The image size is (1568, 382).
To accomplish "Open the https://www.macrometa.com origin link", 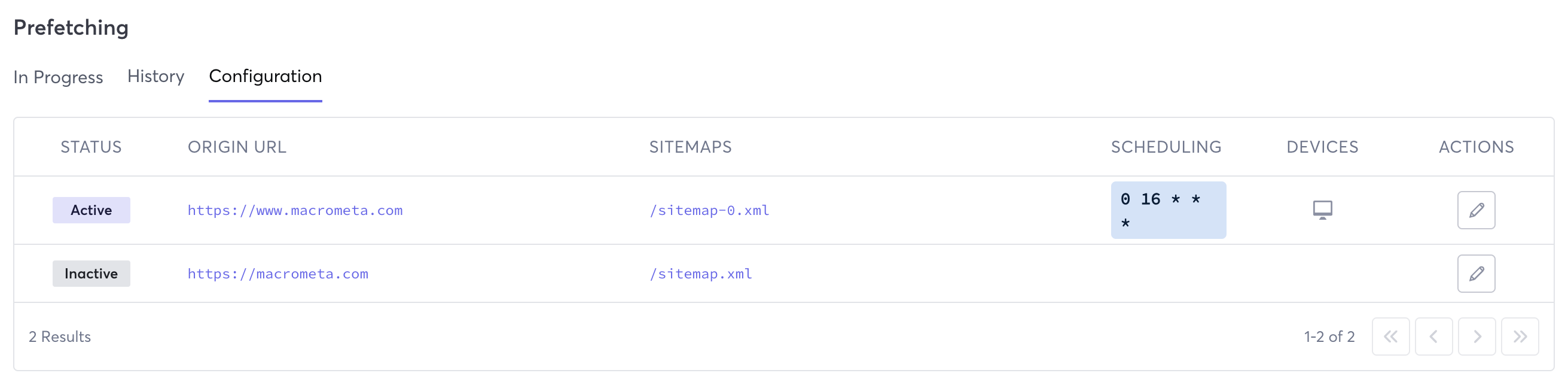I will coord(295,210).
